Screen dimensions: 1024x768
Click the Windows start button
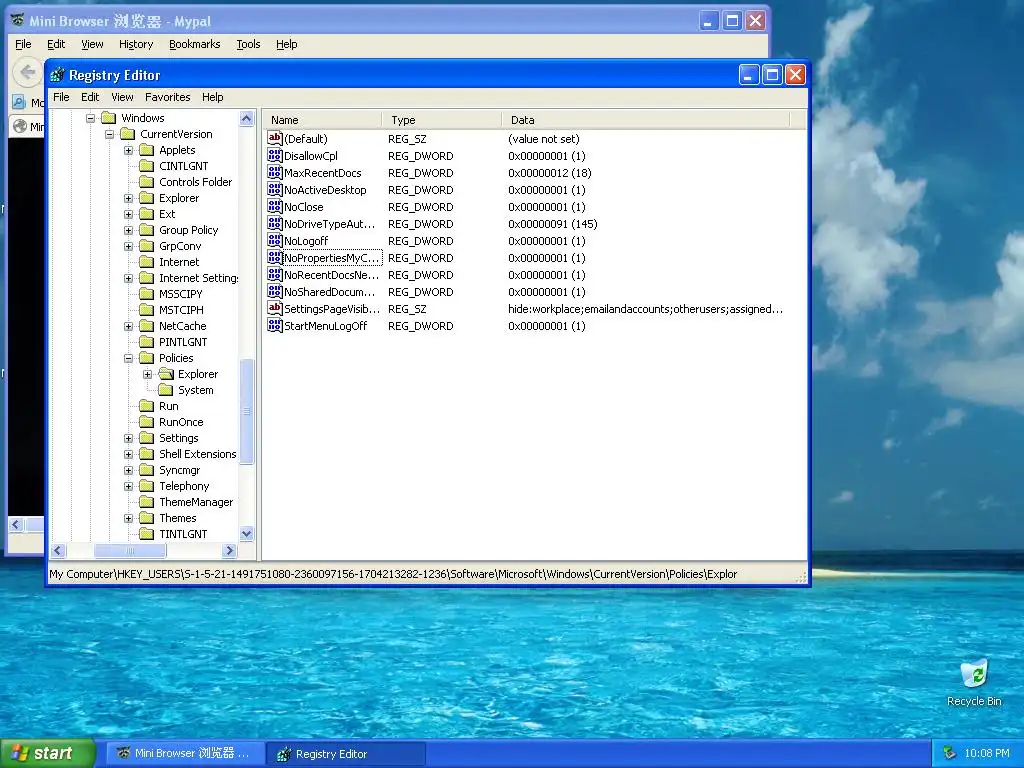coord(48,753)
